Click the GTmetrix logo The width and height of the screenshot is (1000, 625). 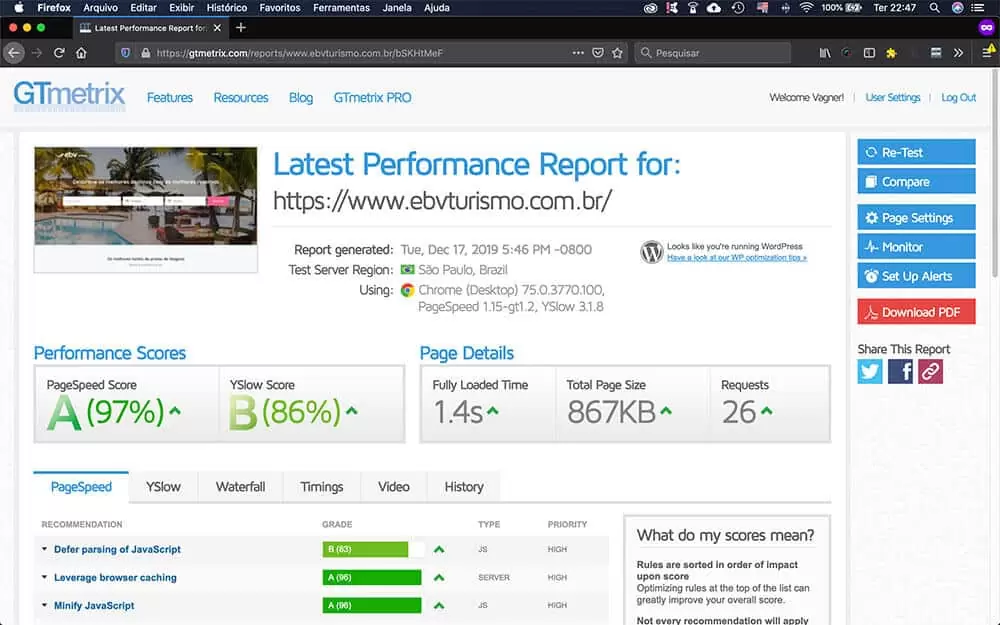69,96
